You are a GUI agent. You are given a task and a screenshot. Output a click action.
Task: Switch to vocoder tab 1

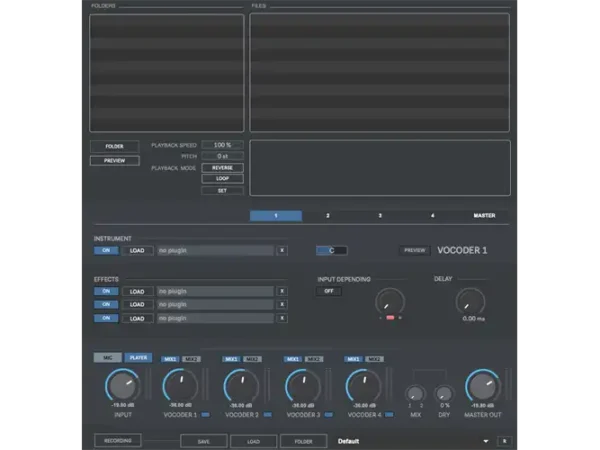(276, 216)
